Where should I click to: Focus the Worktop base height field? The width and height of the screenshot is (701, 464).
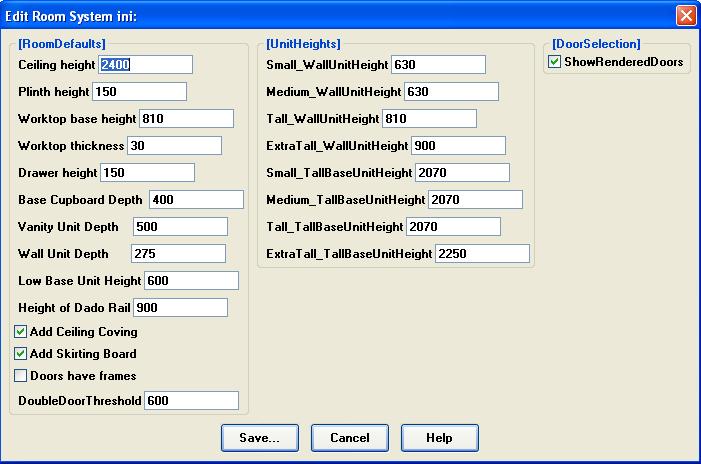(186, 119)
